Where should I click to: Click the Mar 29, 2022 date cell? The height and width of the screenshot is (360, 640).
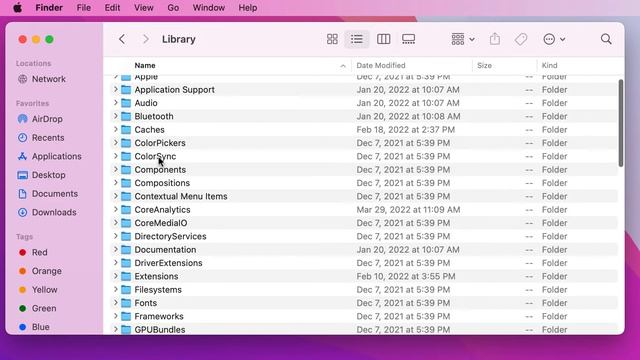tap(408, 210)
